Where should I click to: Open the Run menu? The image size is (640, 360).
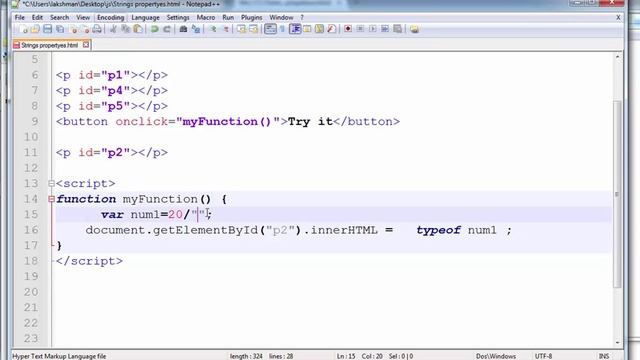tap(228, 18)
